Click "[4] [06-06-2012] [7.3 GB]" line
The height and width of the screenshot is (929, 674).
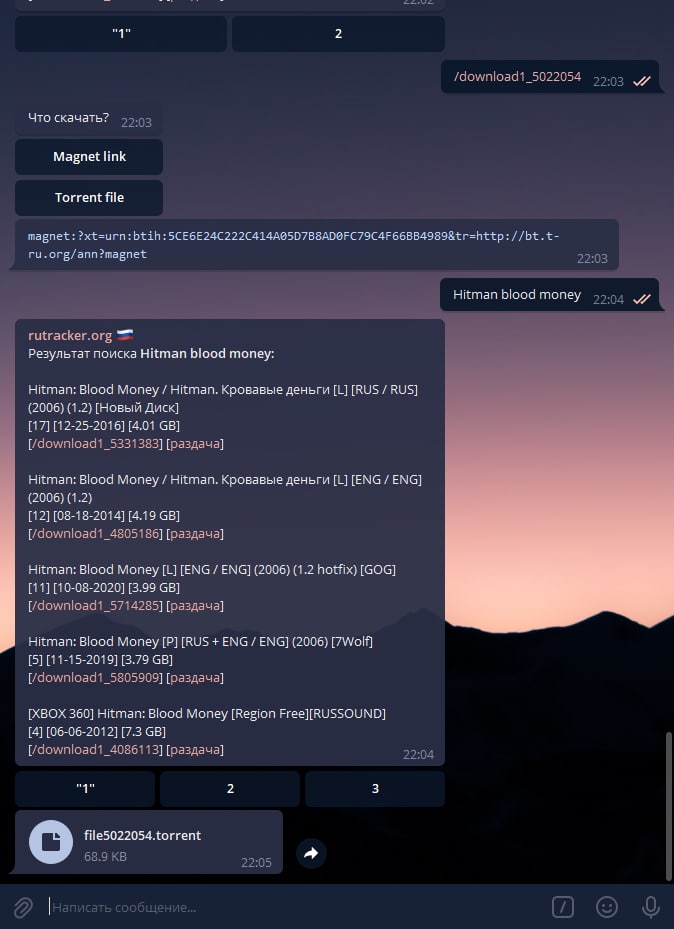(x=97, y=732)
